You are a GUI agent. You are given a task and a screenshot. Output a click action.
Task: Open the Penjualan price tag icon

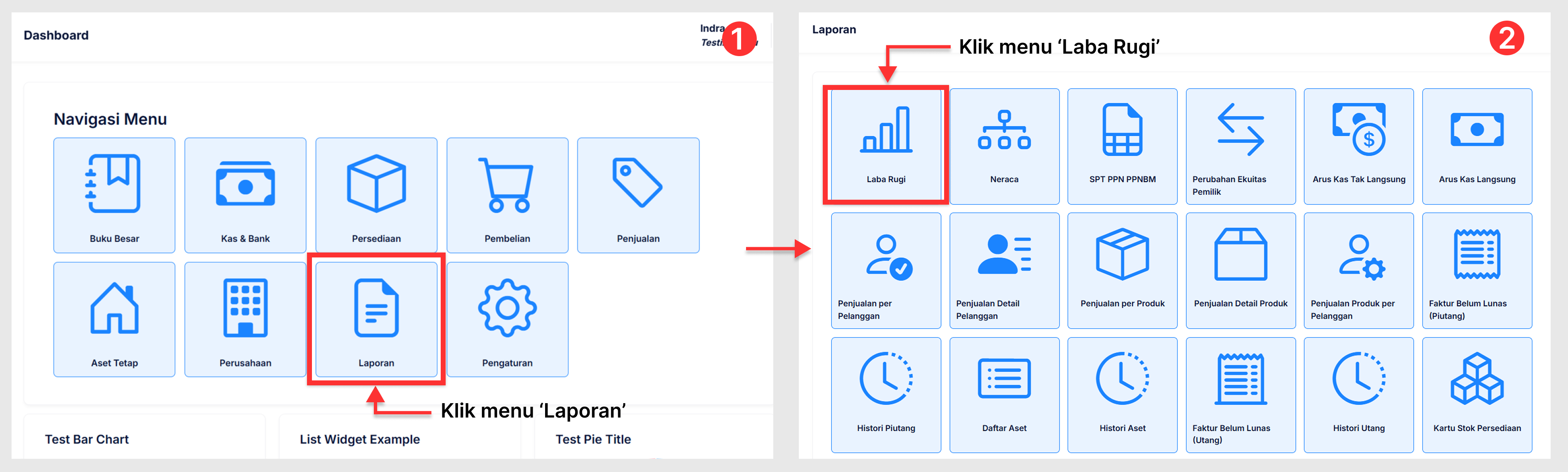[x=637, y=182]
